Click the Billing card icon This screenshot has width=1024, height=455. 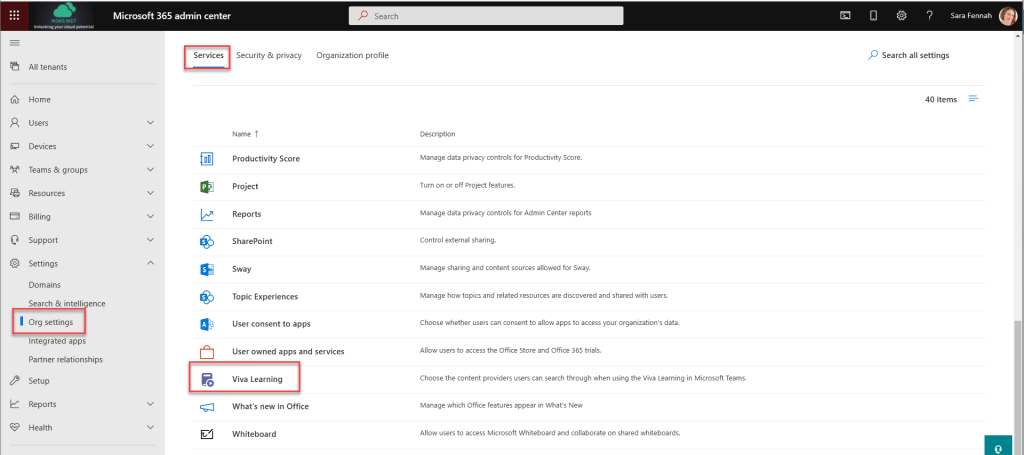click(x=14, y=217)
